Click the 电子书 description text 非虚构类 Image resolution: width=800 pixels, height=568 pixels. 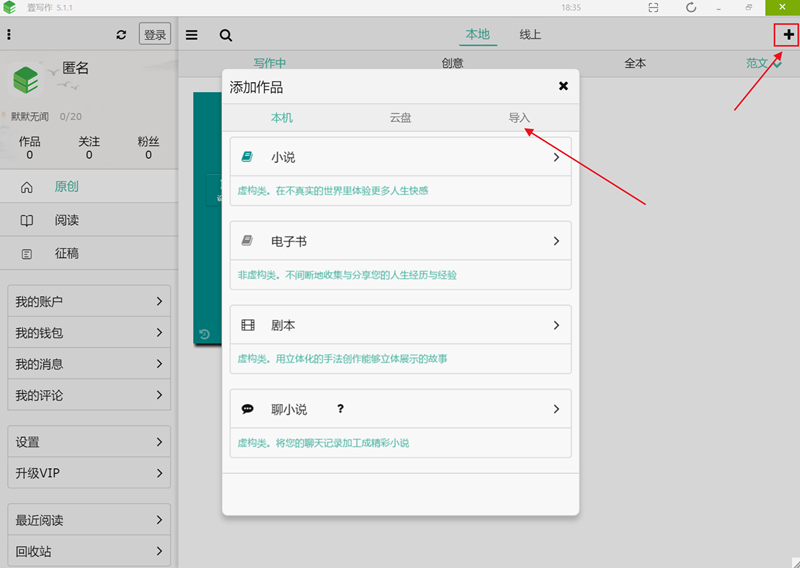click(x=347, y=275)
